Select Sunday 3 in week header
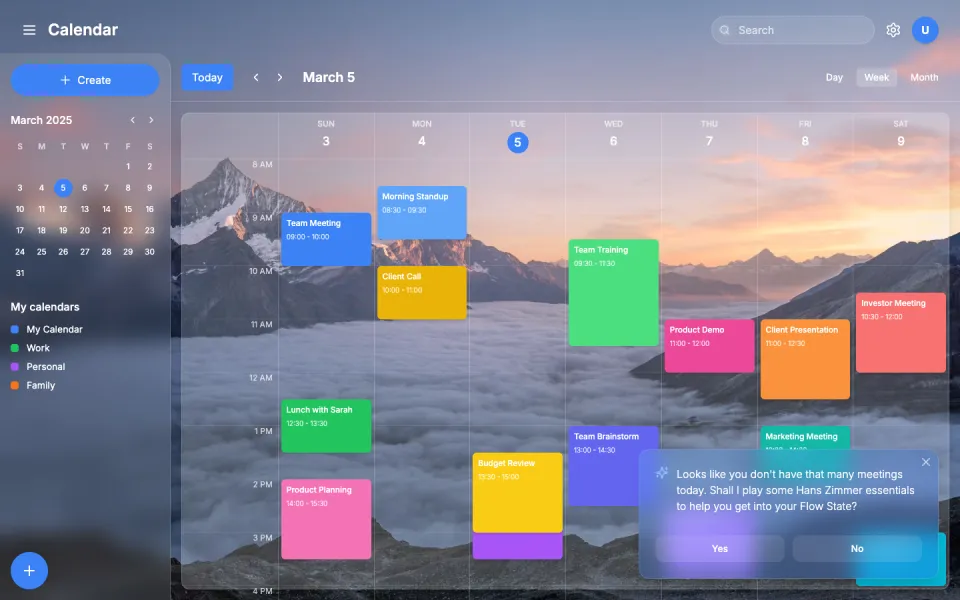The height and width of the screenshot is (600, 960). tap(326, 141)
